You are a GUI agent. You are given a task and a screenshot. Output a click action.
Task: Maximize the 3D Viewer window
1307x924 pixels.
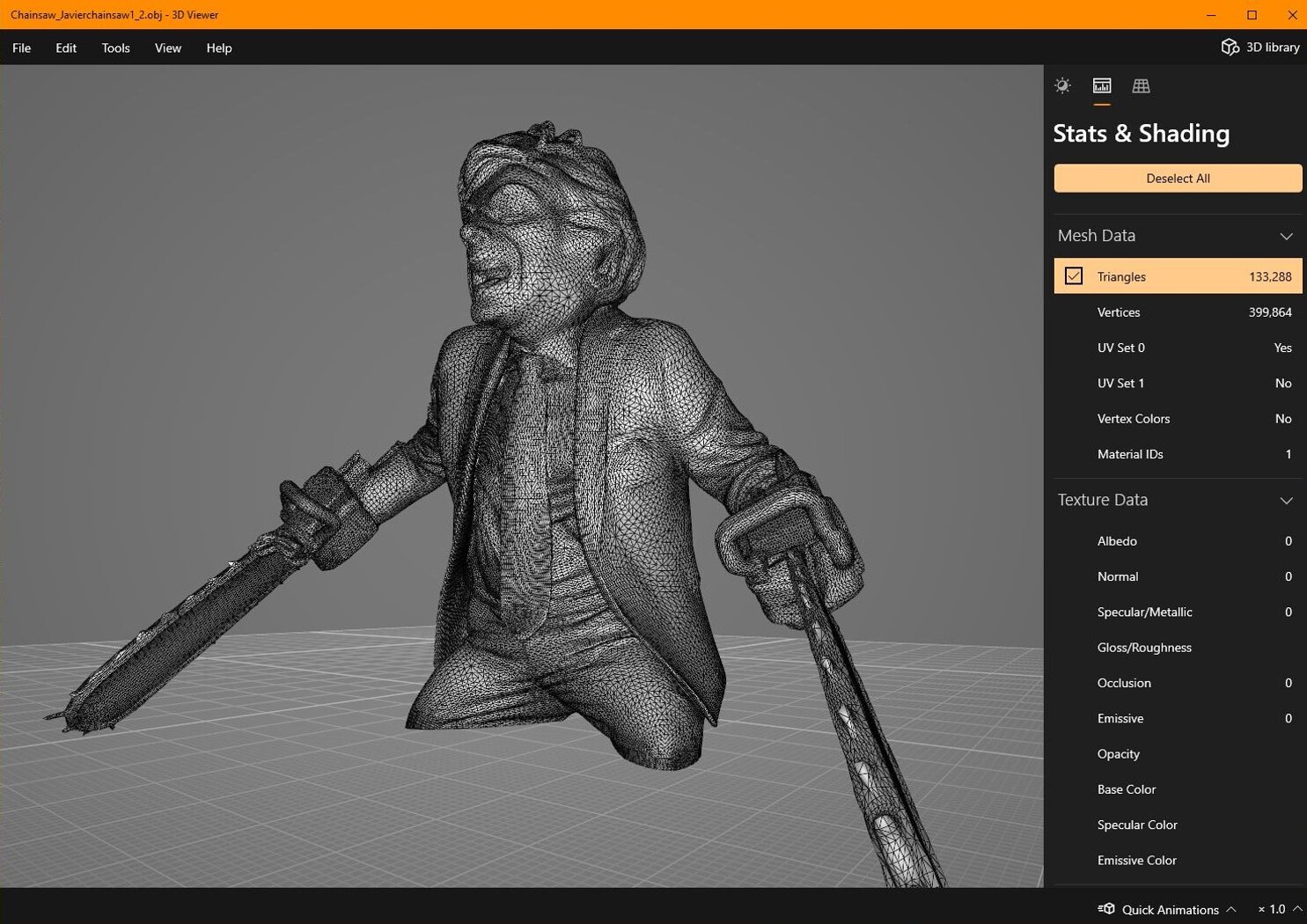point(1252,15)
